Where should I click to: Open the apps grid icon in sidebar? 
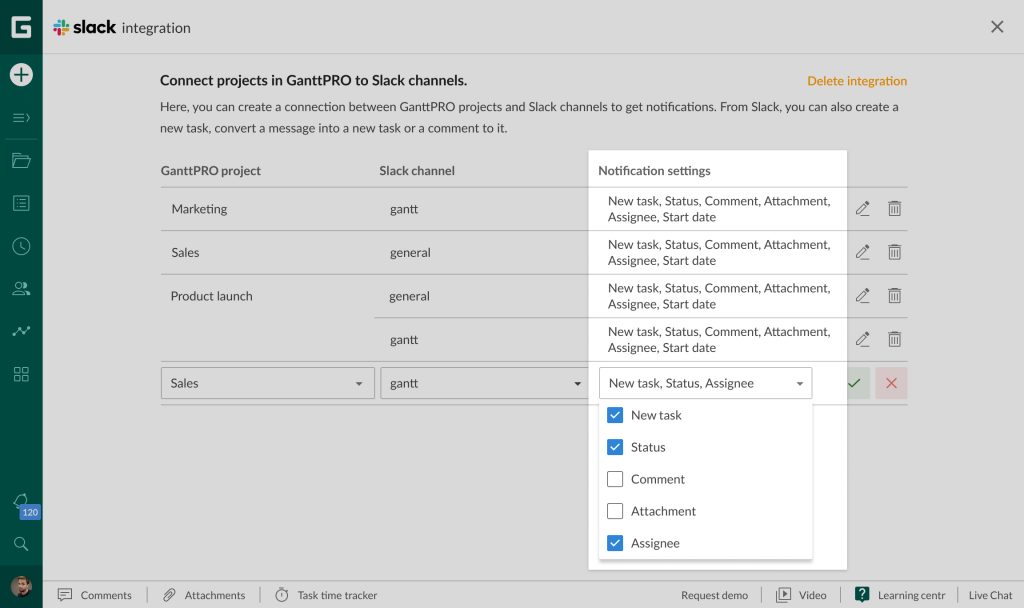21,374
